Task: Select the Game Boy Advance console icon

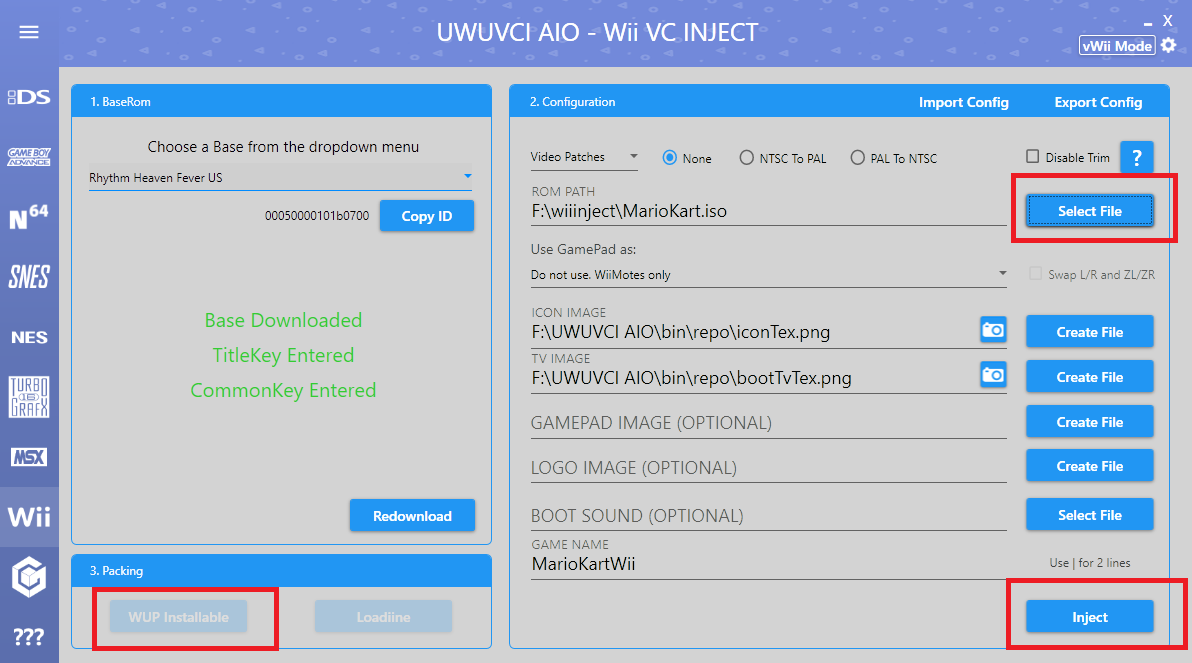Action: [x=29, y=157]
